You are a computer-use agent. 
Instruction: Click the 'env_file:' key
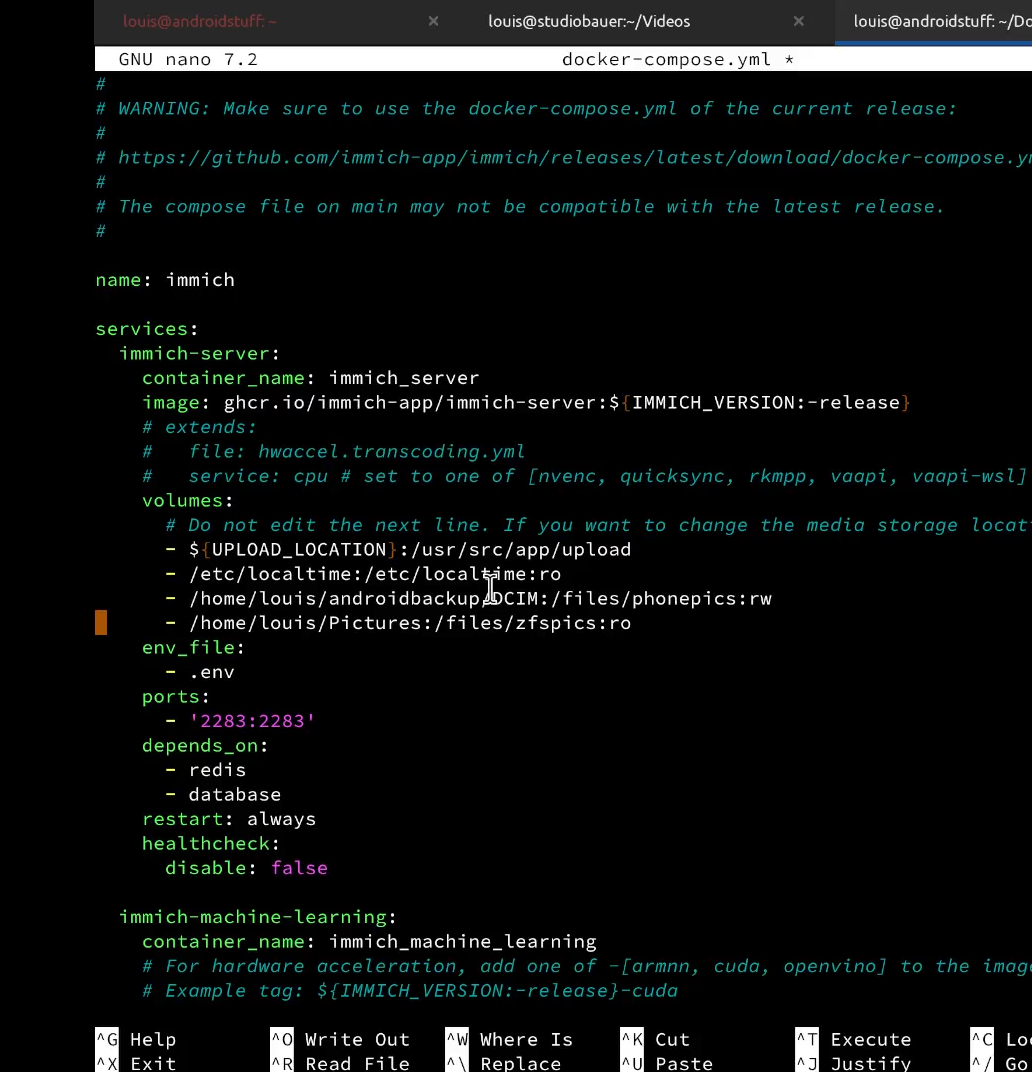193,648
